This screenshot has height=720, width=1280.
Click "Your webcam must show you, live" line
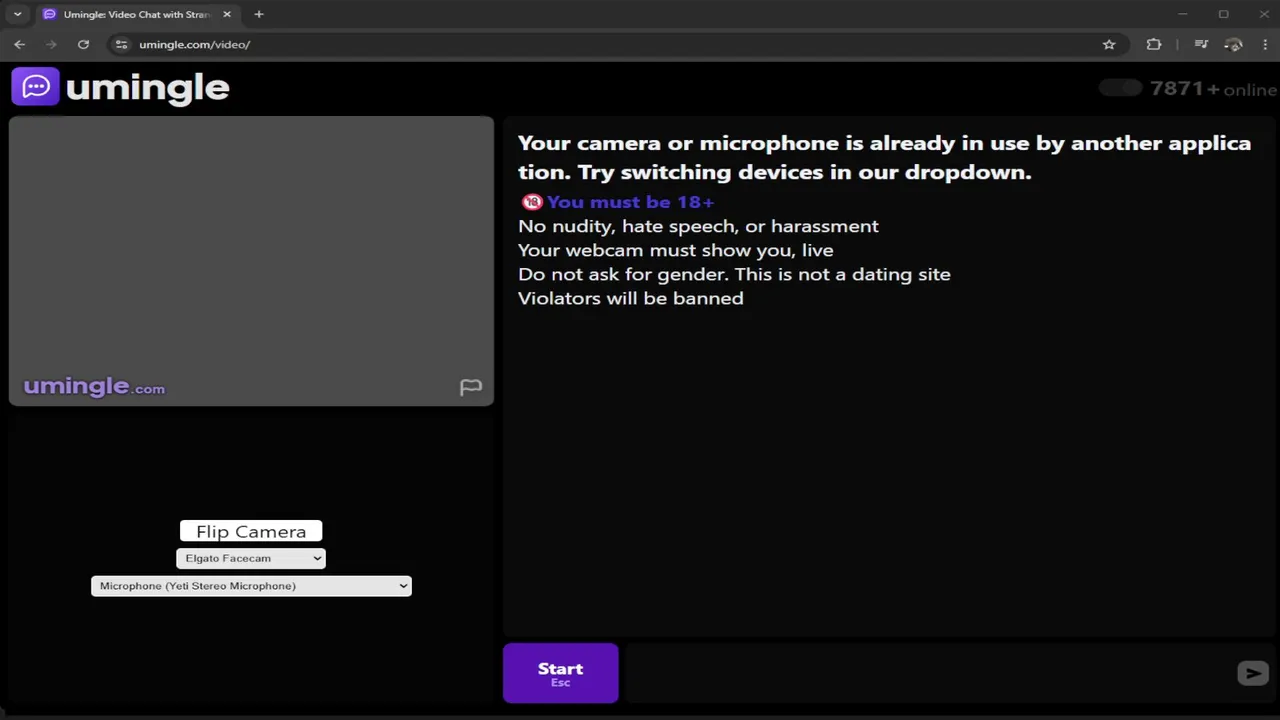tap(675, 250)
